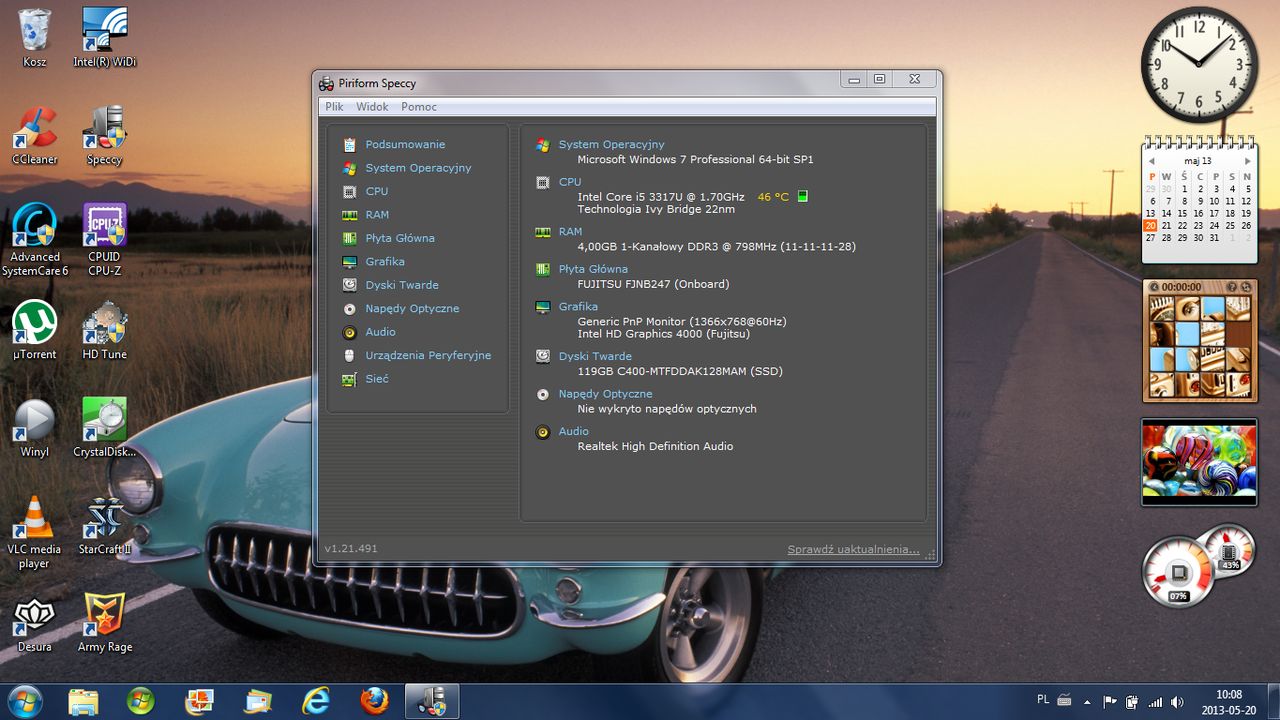This screenshot has height=720, width=1280.
Task: Open Dyski Twarde in sidebar
Action: pyautogui.click(x=402, y=285)
